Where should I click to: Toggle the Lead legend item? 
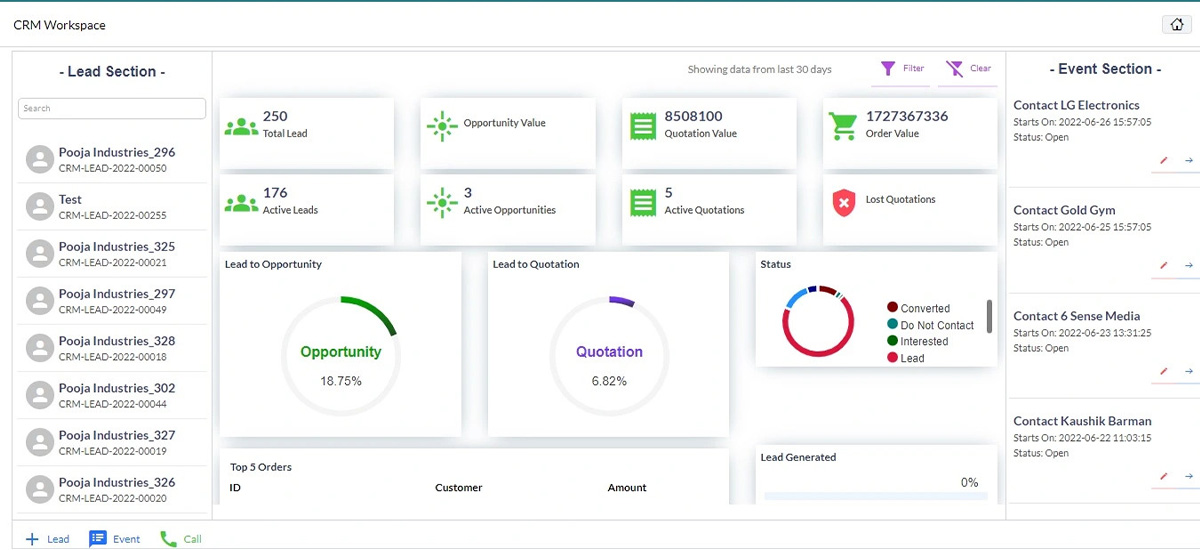[905, 358]
